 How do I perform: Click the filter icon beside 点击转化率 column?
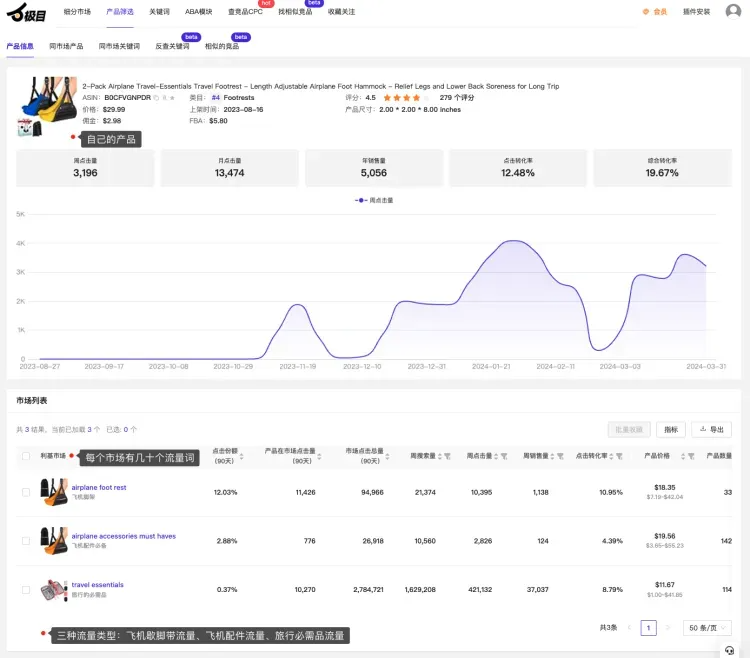click(x=615, y=456)
